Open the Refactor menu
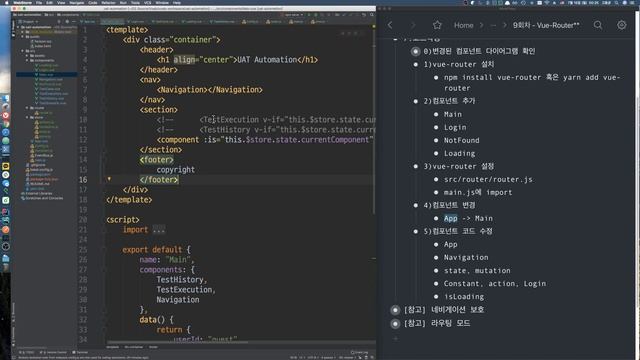640x360 pixels. click(108, 2)
